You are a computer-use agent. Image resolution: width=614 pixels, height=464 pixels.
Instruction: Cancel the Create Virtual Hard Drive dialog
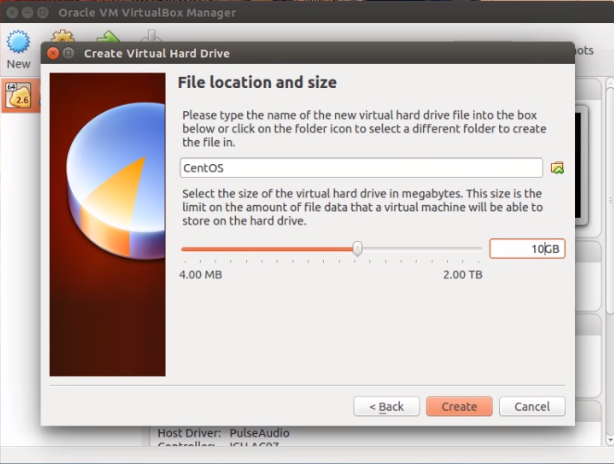click(x=532, y=406)
